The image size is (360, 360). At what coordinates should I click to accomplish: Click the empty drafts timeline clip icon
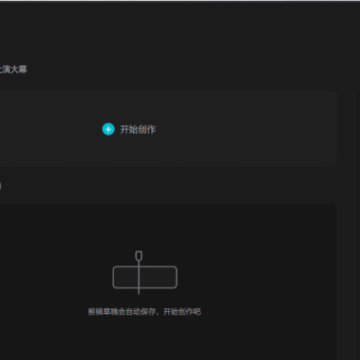pyautogui.click(x=145, y=273)
